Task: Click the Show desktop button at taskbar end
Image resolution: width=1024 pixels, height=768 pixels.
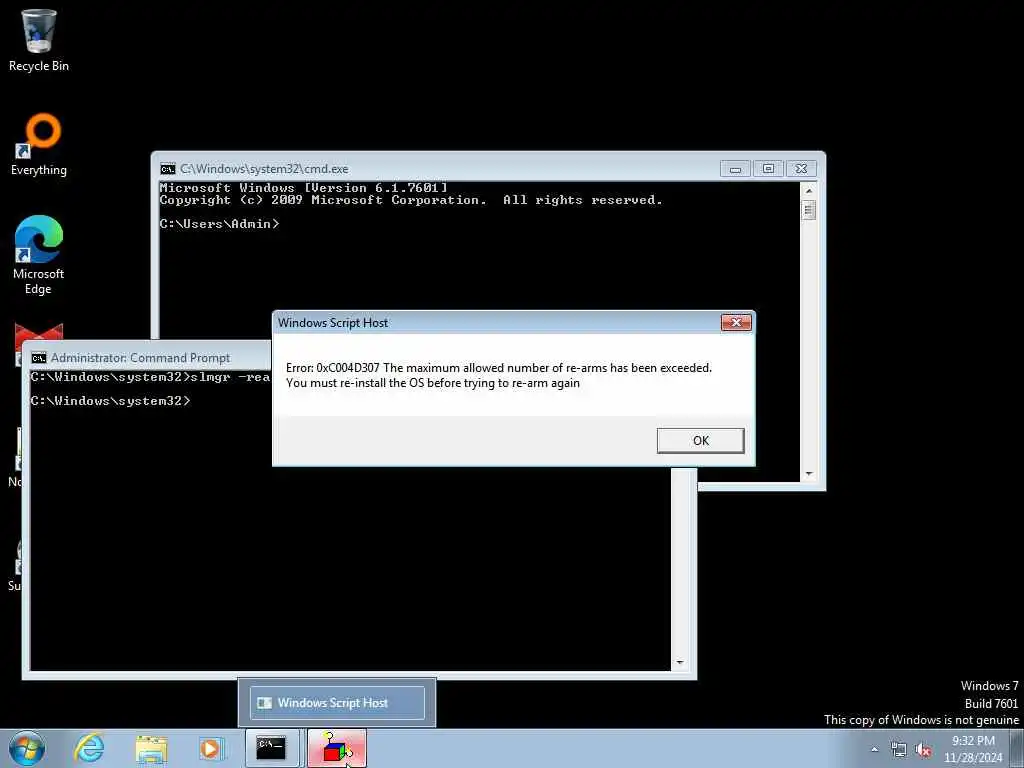Action: pos(1019,748)
